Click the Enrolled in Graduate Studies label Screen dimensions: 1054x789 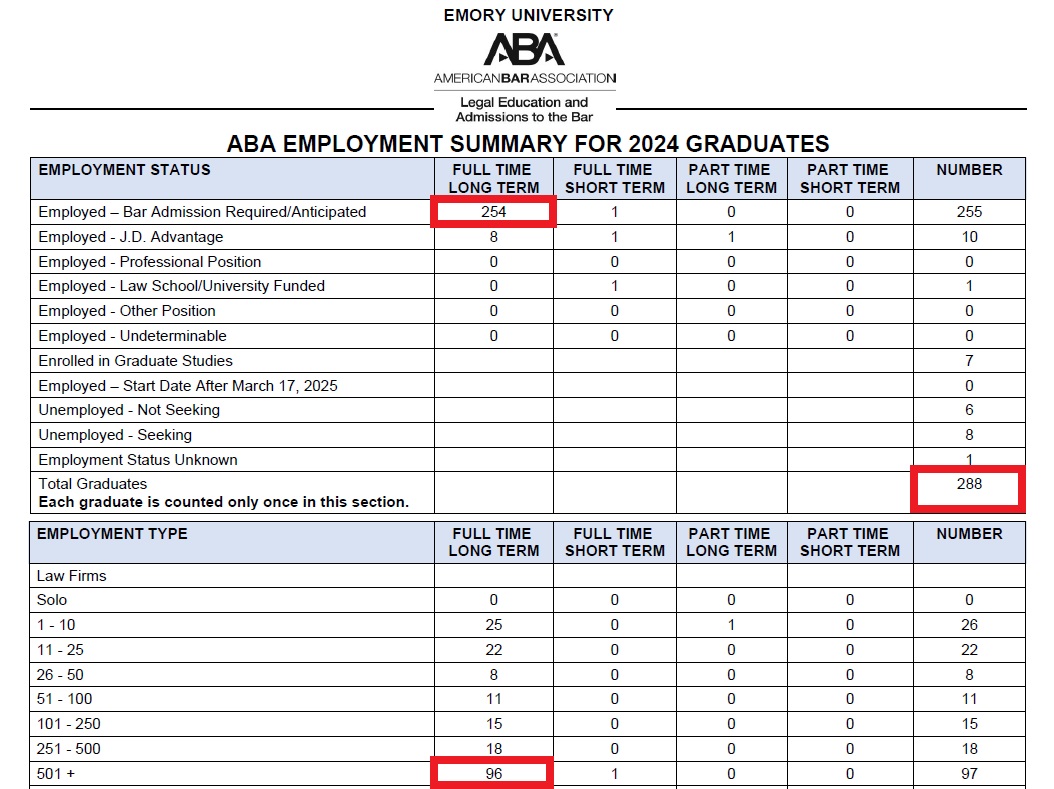click(135, 361)
